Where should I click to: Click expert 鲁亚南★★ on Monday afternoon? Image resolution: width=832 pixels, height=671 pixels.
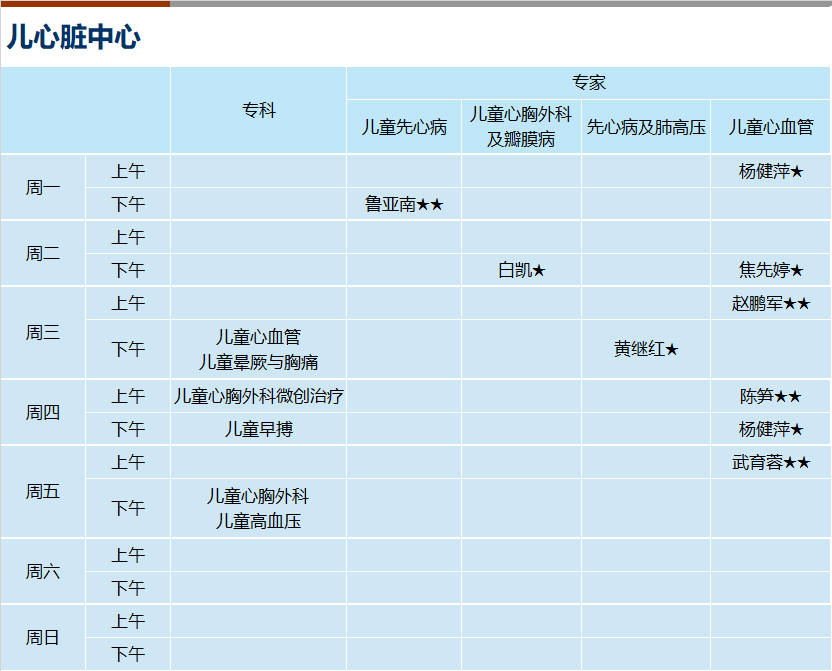[x=404, y=204]
